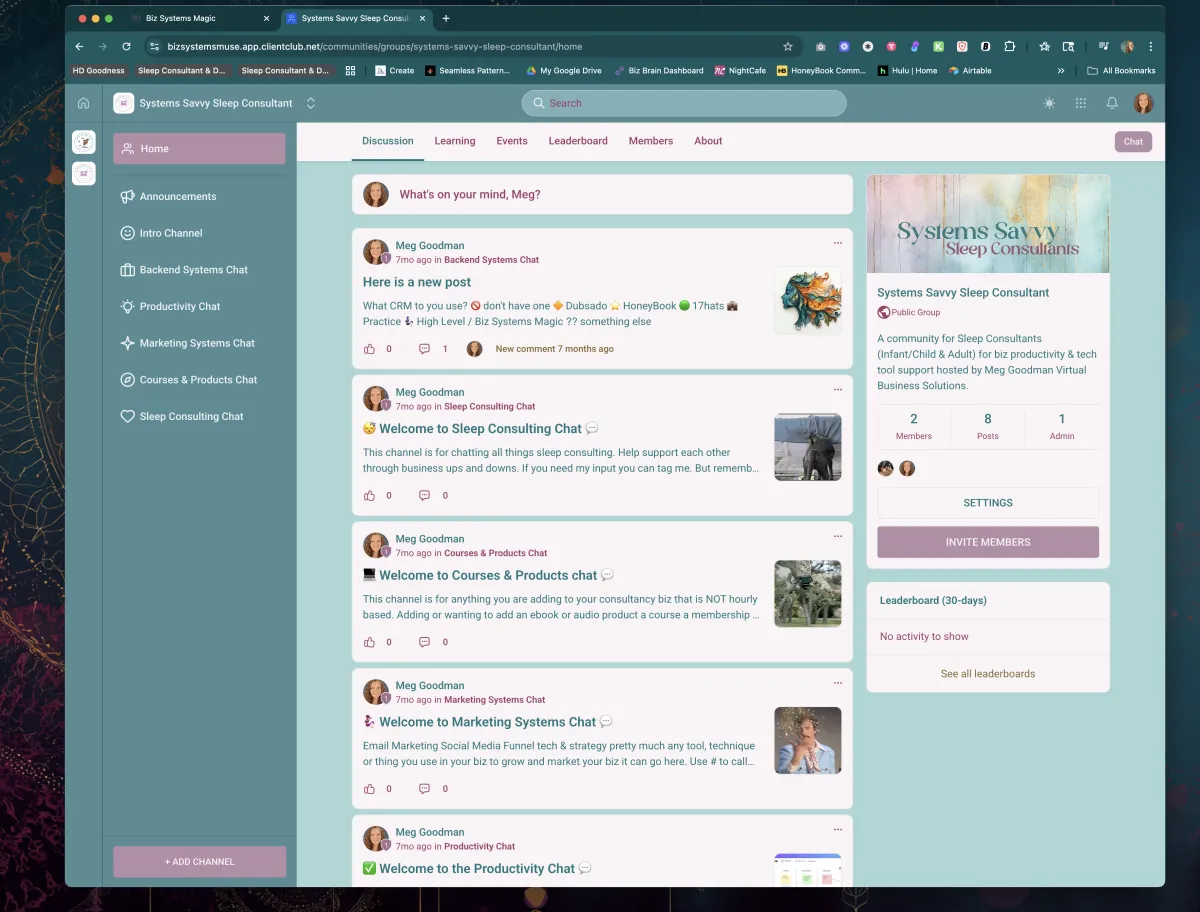Open options menu for the Productivity Chat post
The height and width of the screenshot is (912, 1200).
pyautogui.click(x=838, y=830)
